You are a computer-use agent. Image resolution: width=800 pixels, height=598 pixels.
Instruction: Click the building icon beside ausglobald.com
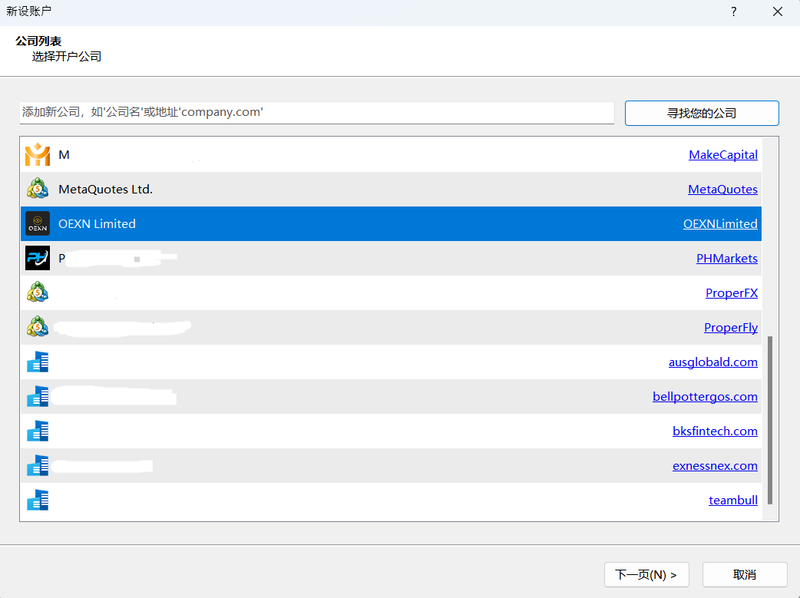tap(38, 362)
